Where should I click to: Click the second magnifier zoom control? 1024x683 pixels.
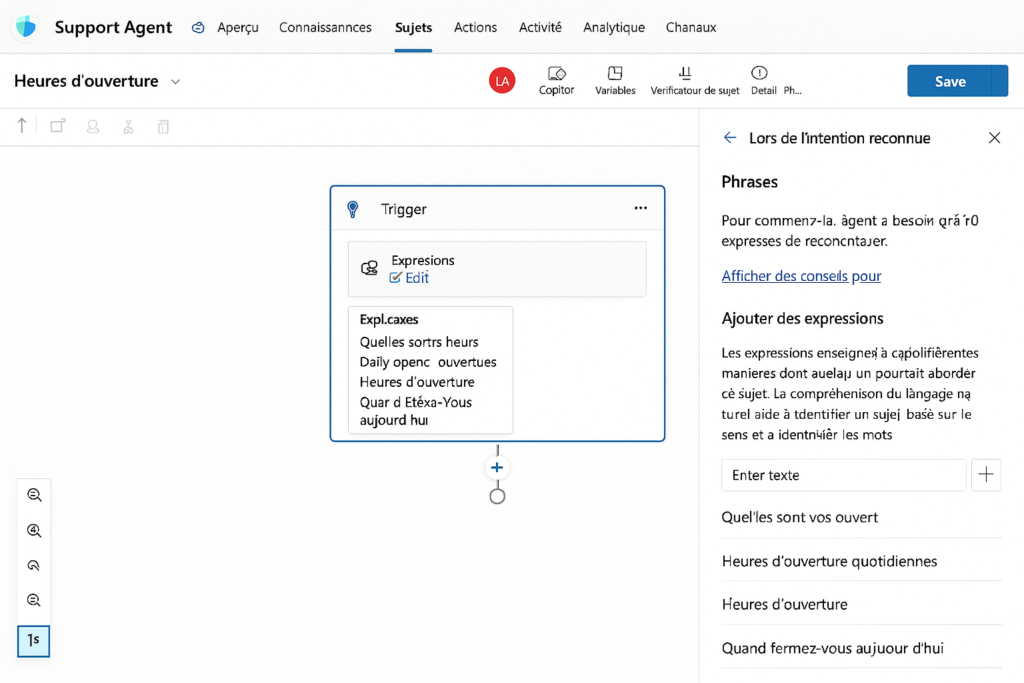click(34, 530)
